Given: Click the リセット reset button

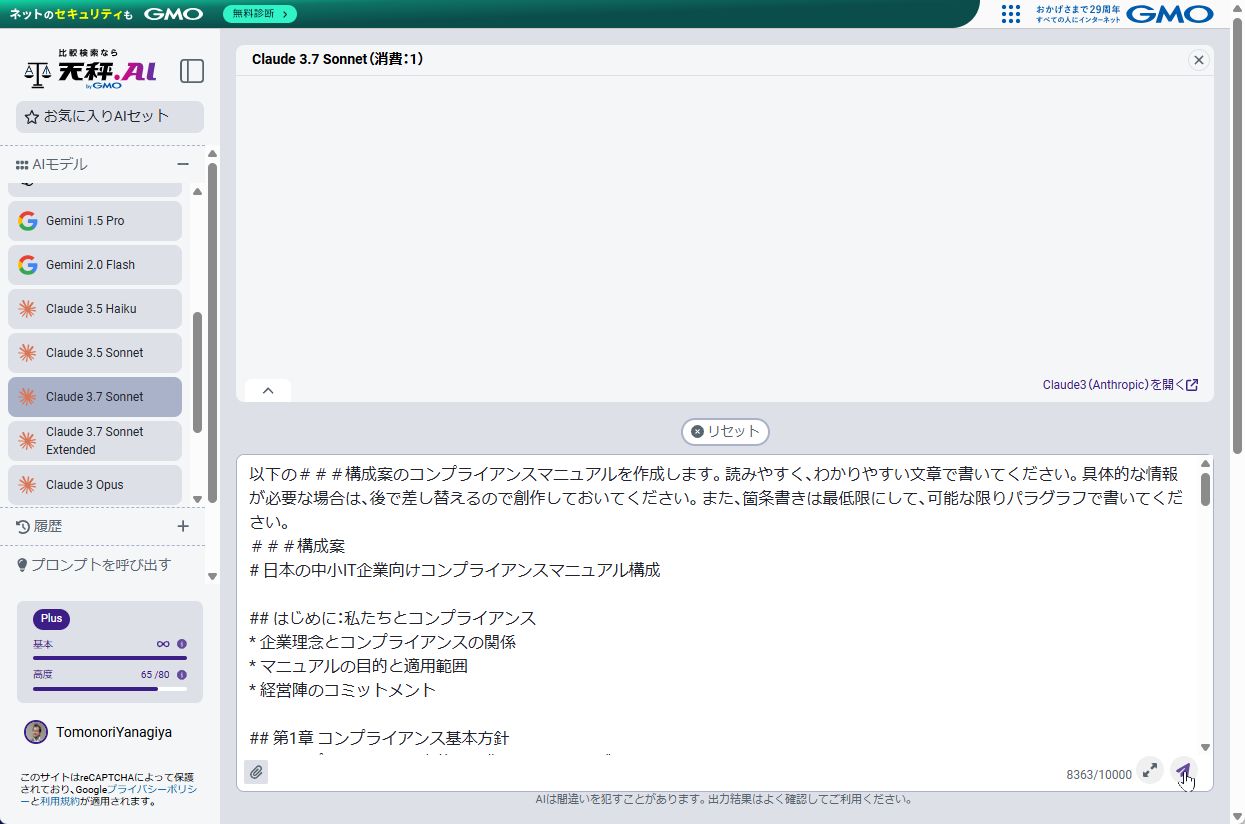Looking at the screenshot, I should [726, 432].
